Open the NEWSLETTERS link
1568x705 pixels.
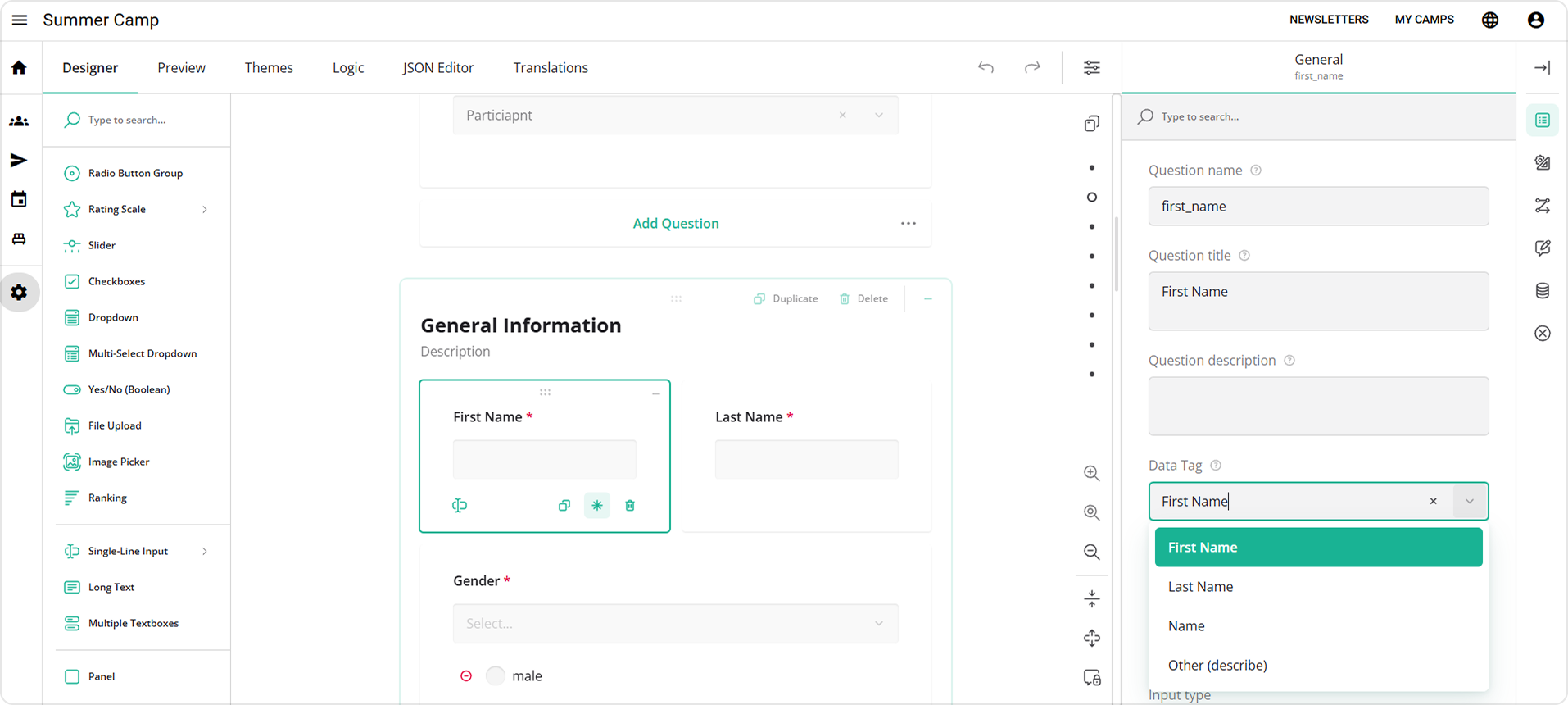pyautogui.click(x=1329, y=20)
